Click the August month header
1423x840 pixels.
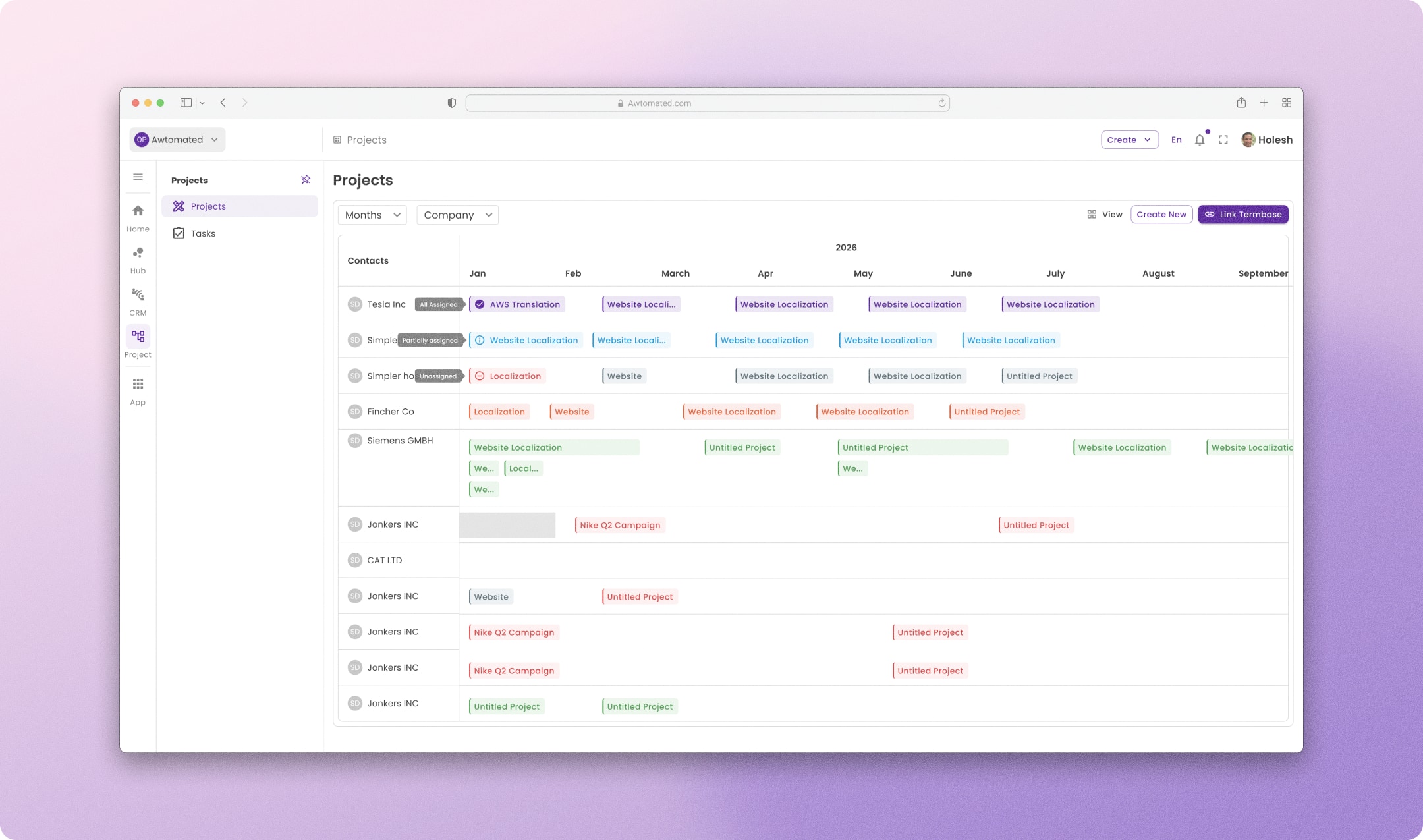(1158, 273)
